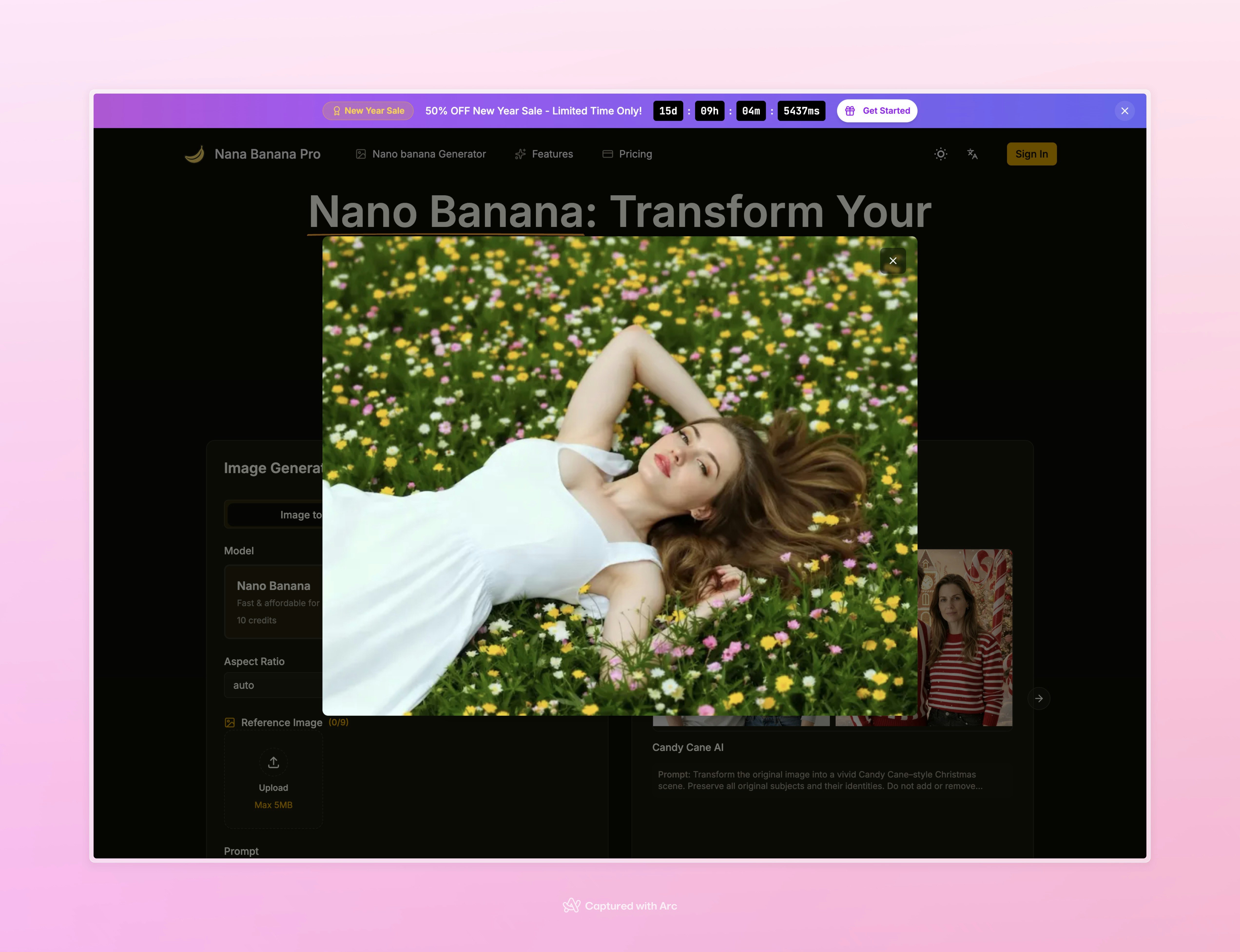Click the Nana Banana Pro brand name

pyautogui.click(x=267, y=154)
